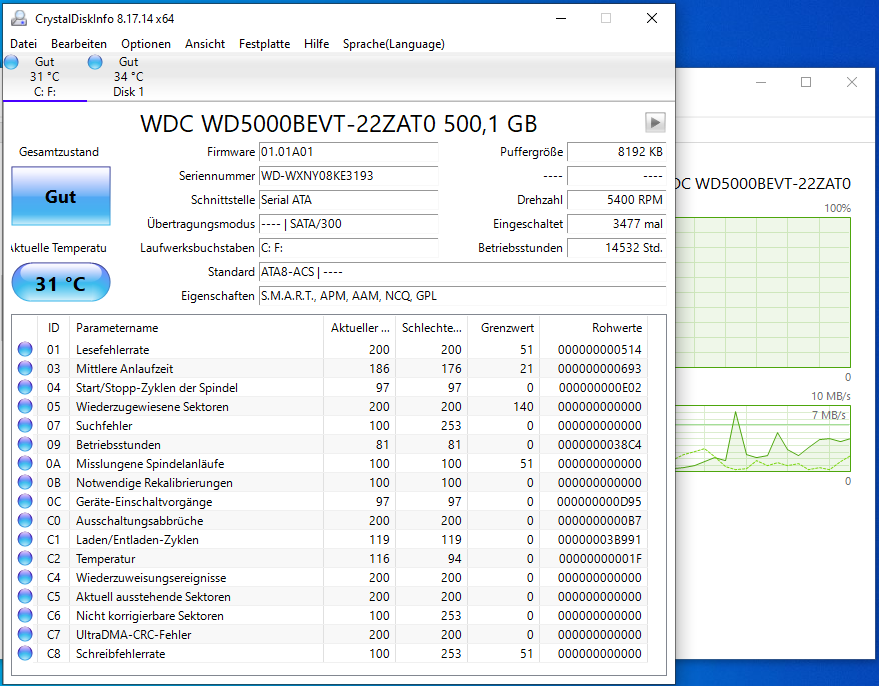This screenshot has width=879, height=686.
Task: Click the Puffergröße value 8192 KB
Action: [617, 152]
